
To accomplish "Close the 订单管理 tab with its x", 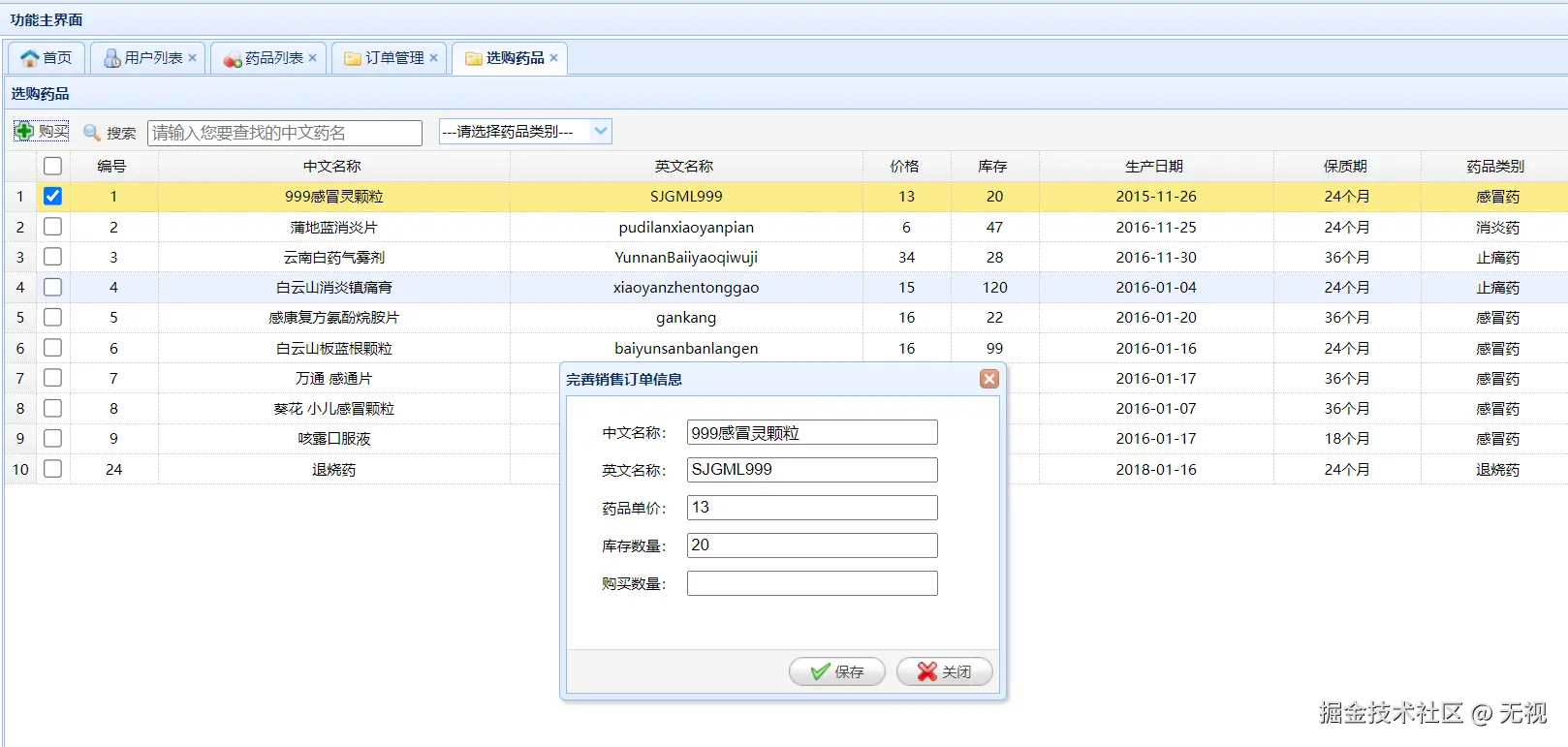I will pos(434,58).
